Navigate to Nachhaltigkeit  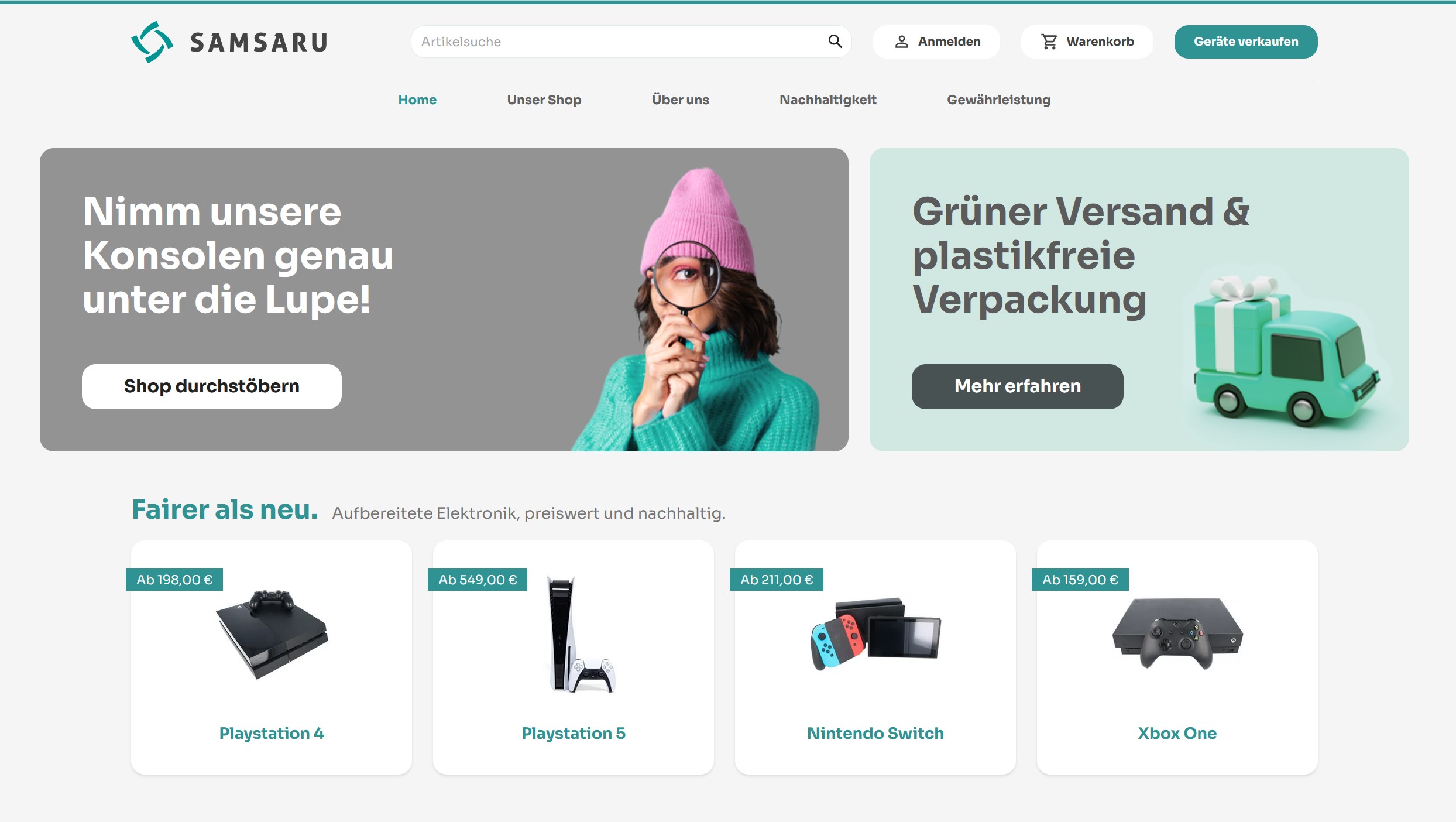pos(828,100)
